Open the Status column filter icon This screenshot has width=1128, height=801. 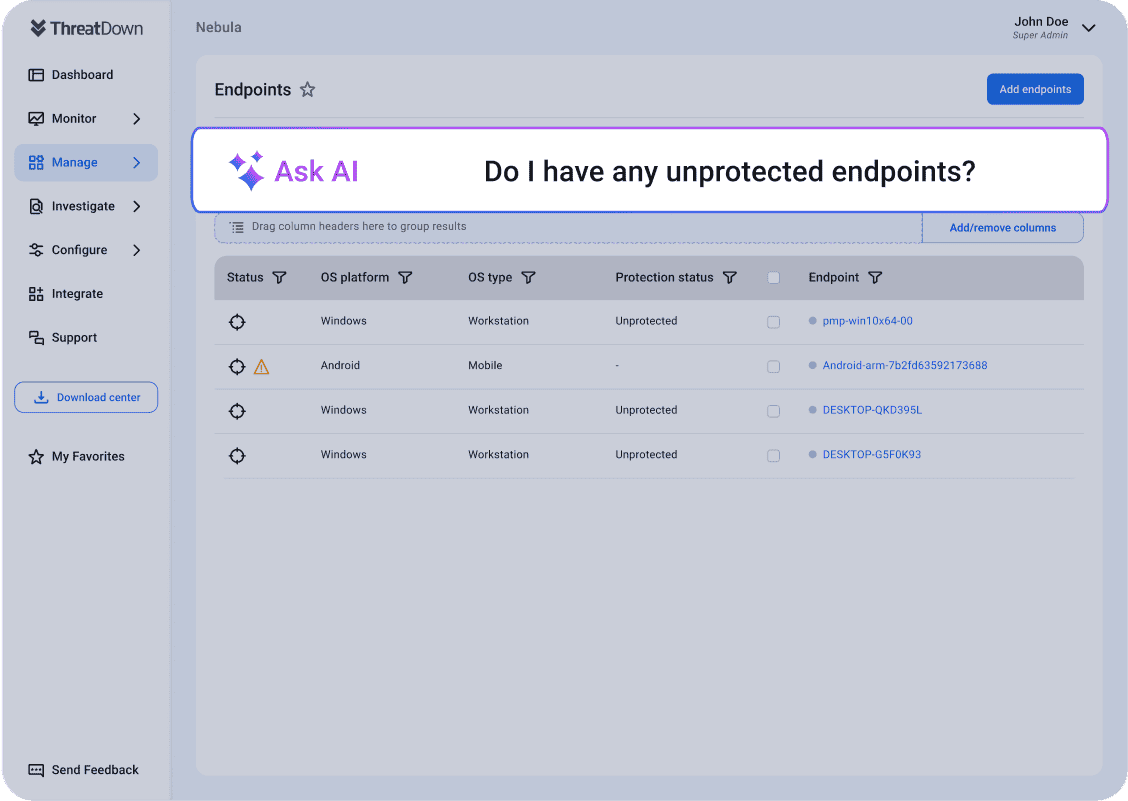(x=280, y=278)
